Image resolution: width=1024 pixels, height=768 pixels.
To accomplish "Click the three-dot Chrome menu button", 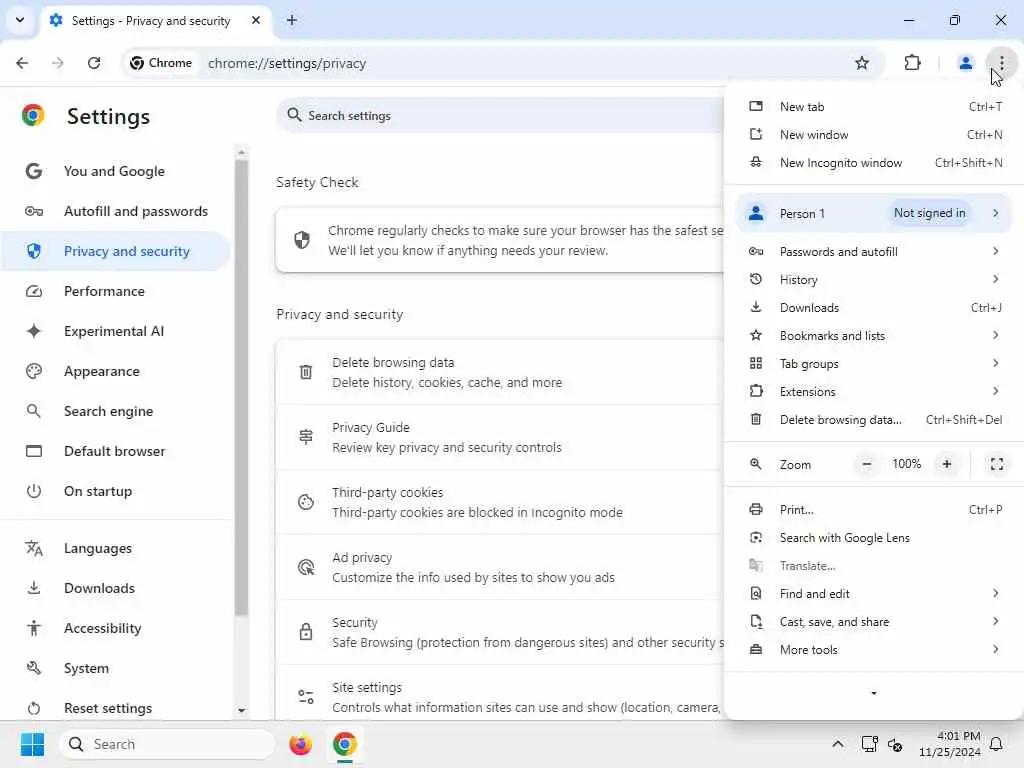I will pyautogui.click(x=1001, y=63).
